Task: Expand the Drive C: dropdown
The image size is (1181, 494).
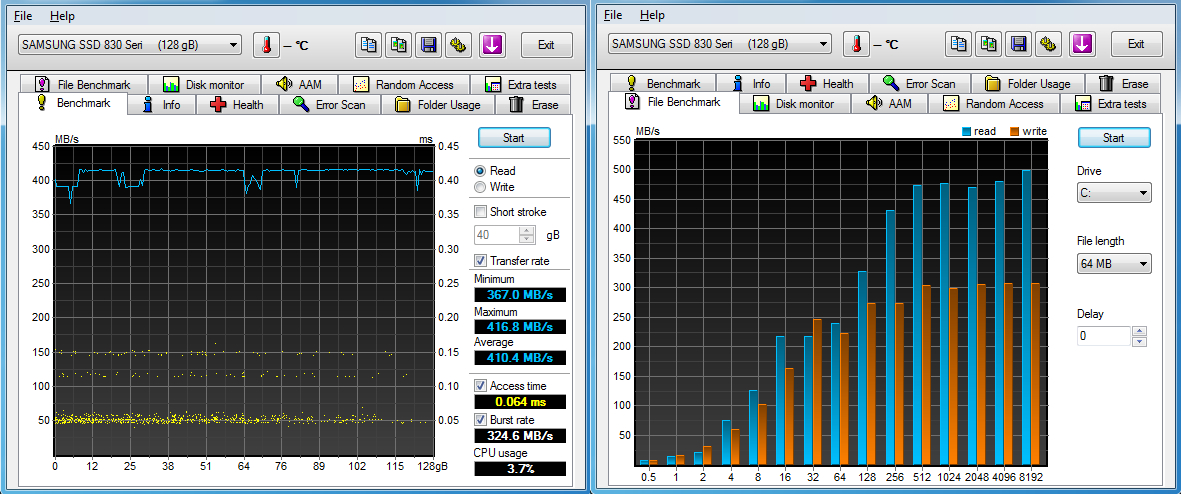Action: (1114, 193)
